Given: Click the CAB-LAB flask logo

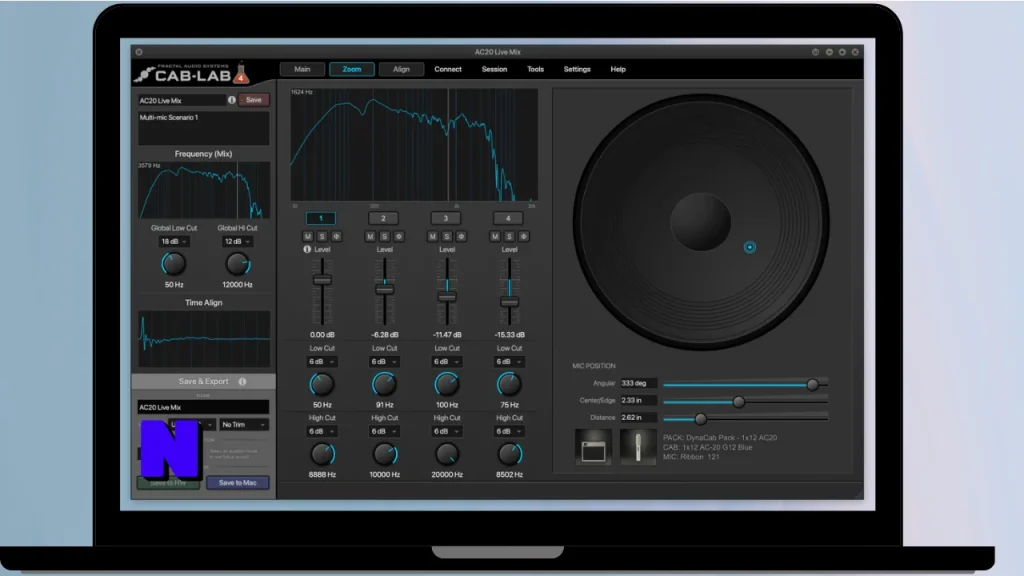Looking at the screenshot, I should [241, 74].
